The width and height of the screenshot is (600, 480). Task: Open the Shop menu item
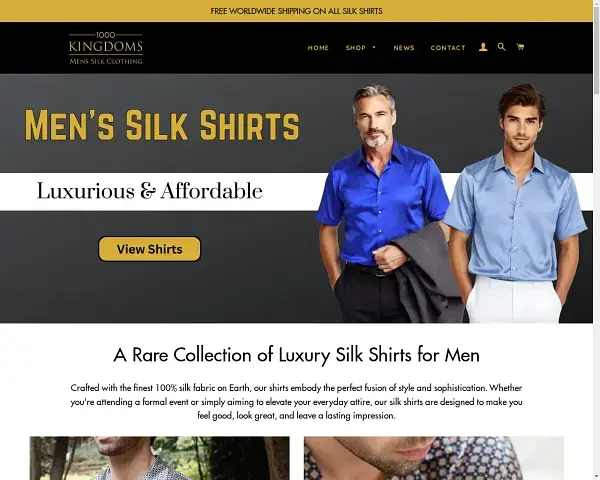355,48
